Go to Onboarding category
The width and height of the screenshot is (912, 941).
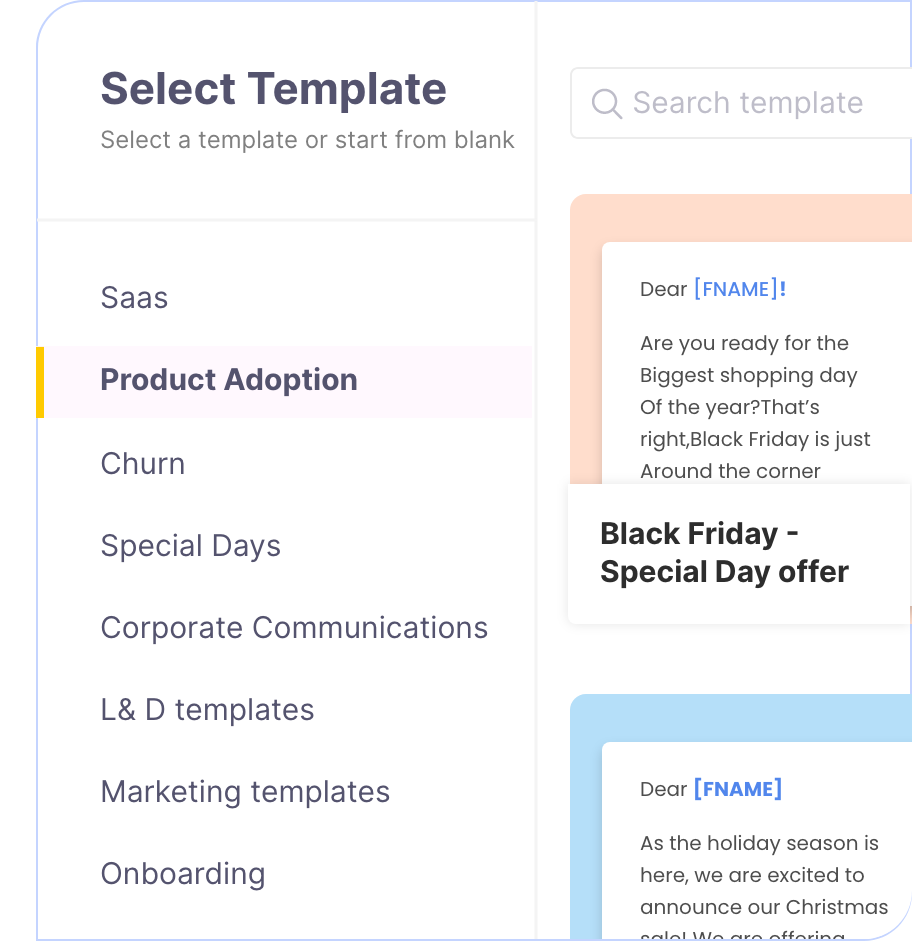pyautogui.click(x=183, y=874)
